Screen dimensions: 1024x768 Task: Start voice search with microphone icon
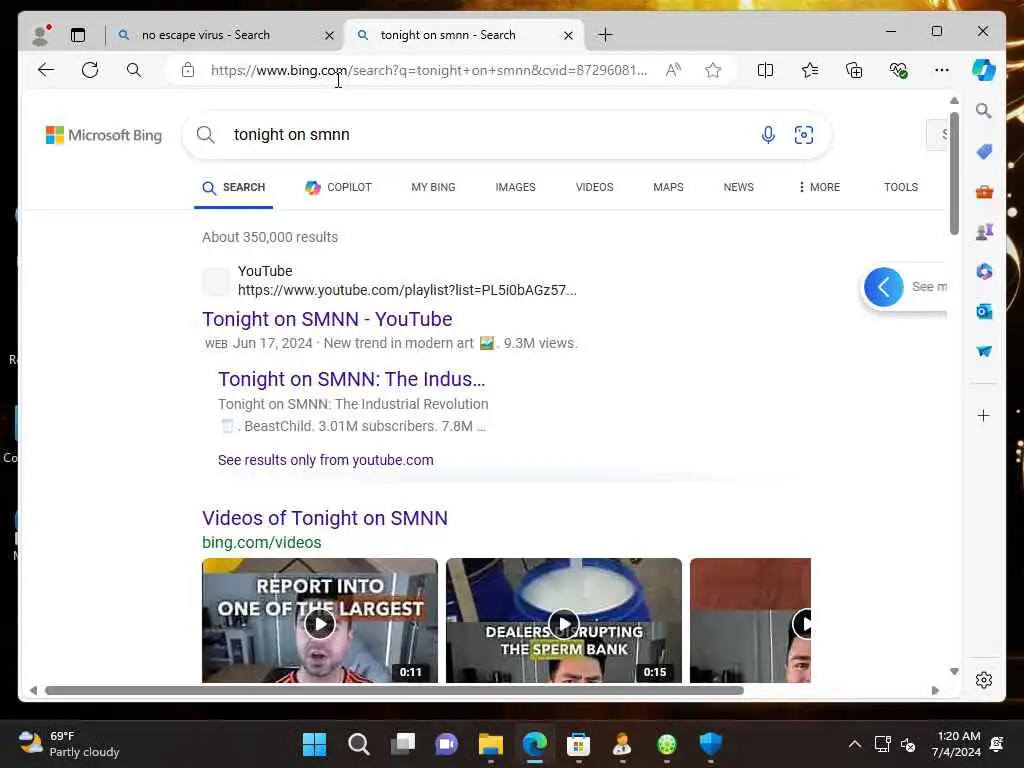coord(769,135)
